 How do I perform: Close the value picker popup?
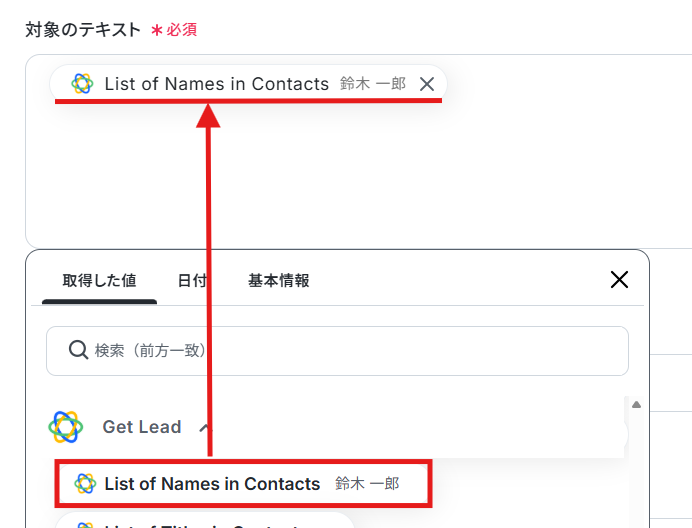tap(619, 279)
